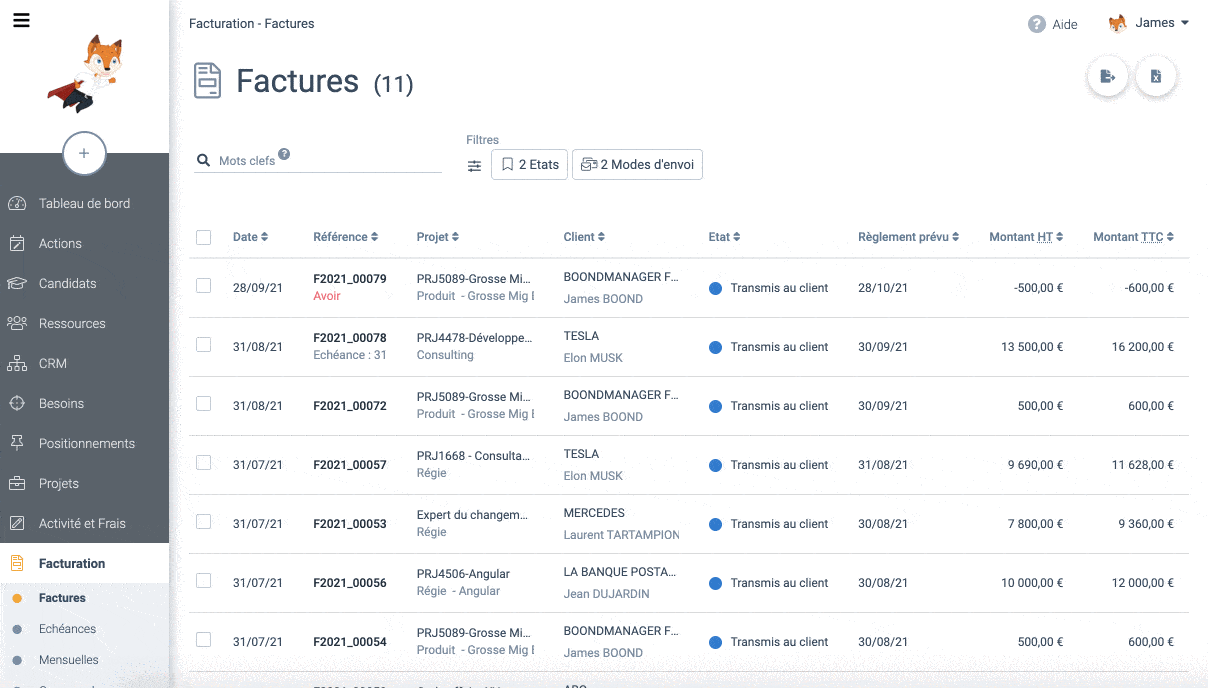Open invoice reference F2021_00079
1208x688 pixels.
(349, 279)
